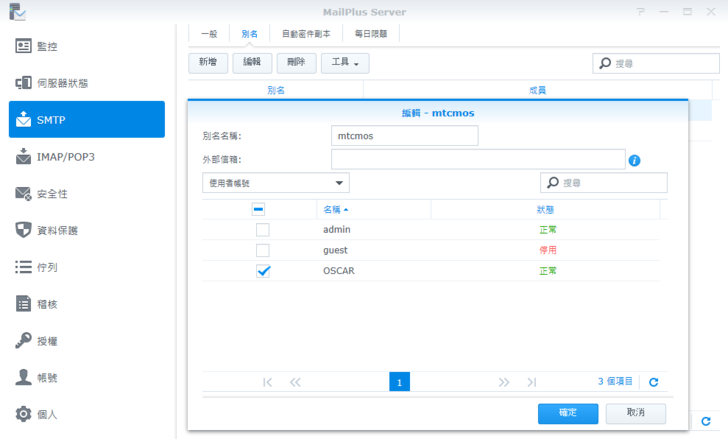Click the 別名名稱 input field
This screenshot has height=439, width=728.
[404, 135]
